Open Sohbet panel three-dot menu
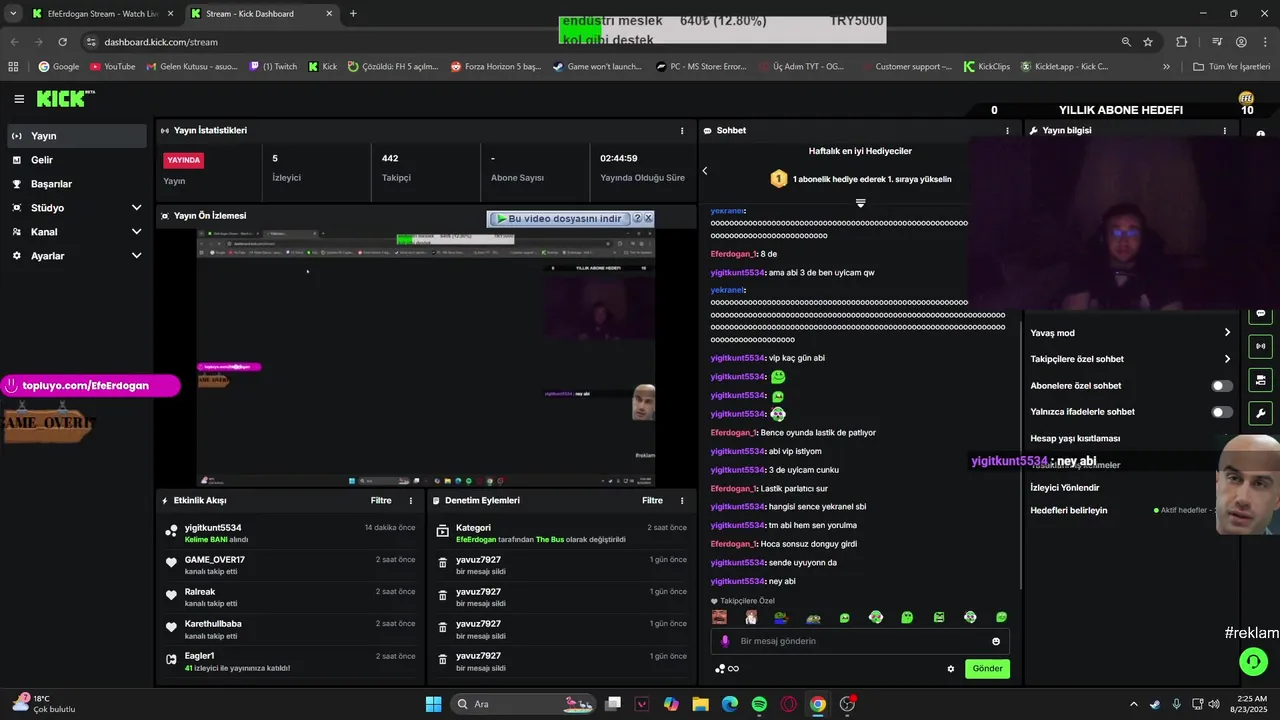Screen dimensions: 1280x720 (1007, 131)
